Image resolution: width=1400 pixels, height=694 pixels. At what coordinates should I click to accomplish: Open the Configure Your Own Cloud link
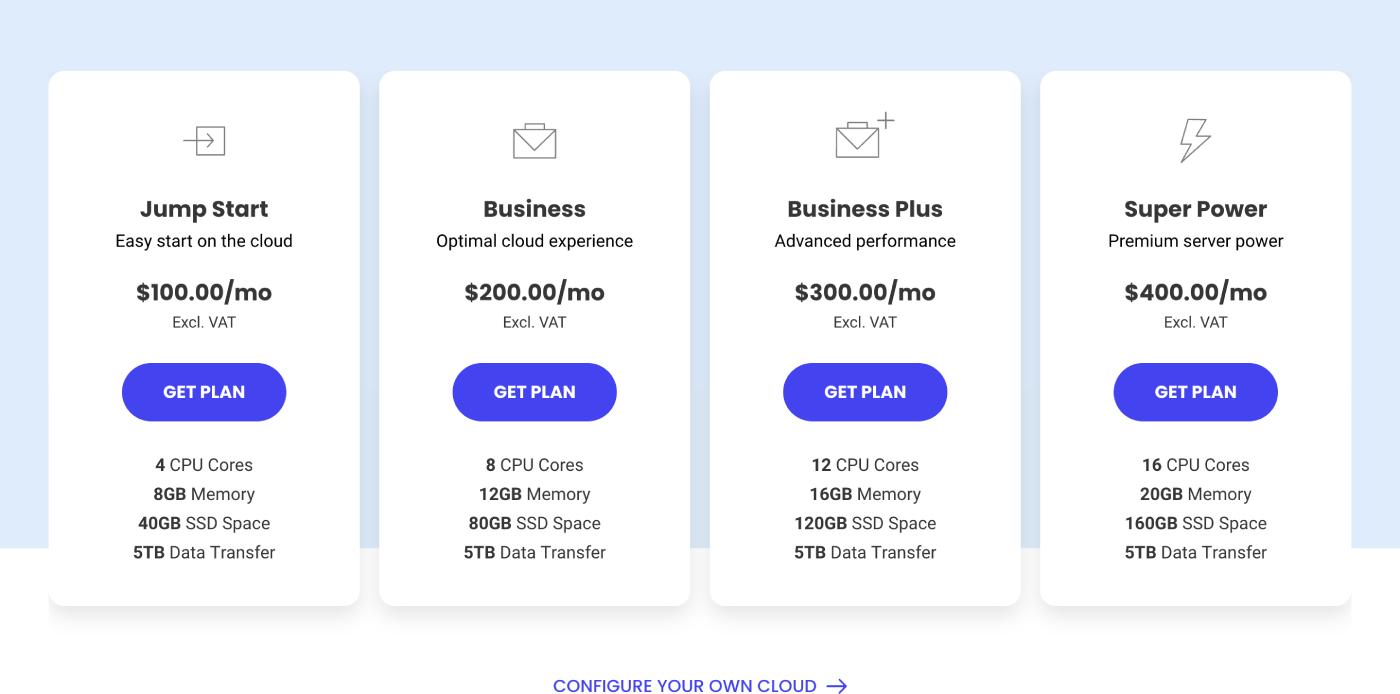tap(685, 686)
